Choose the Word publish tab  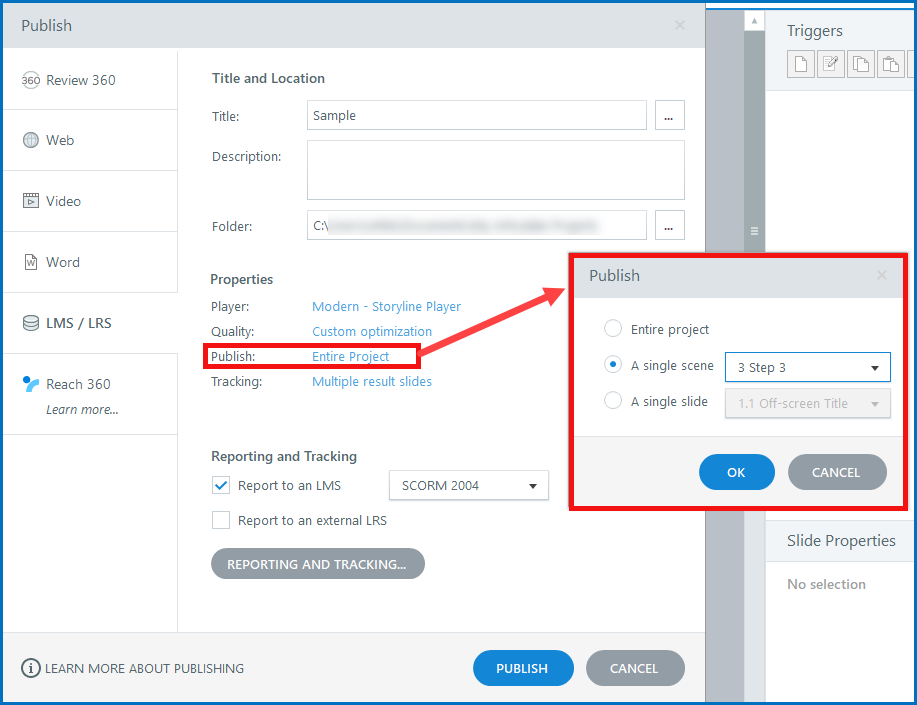[90, 262]
